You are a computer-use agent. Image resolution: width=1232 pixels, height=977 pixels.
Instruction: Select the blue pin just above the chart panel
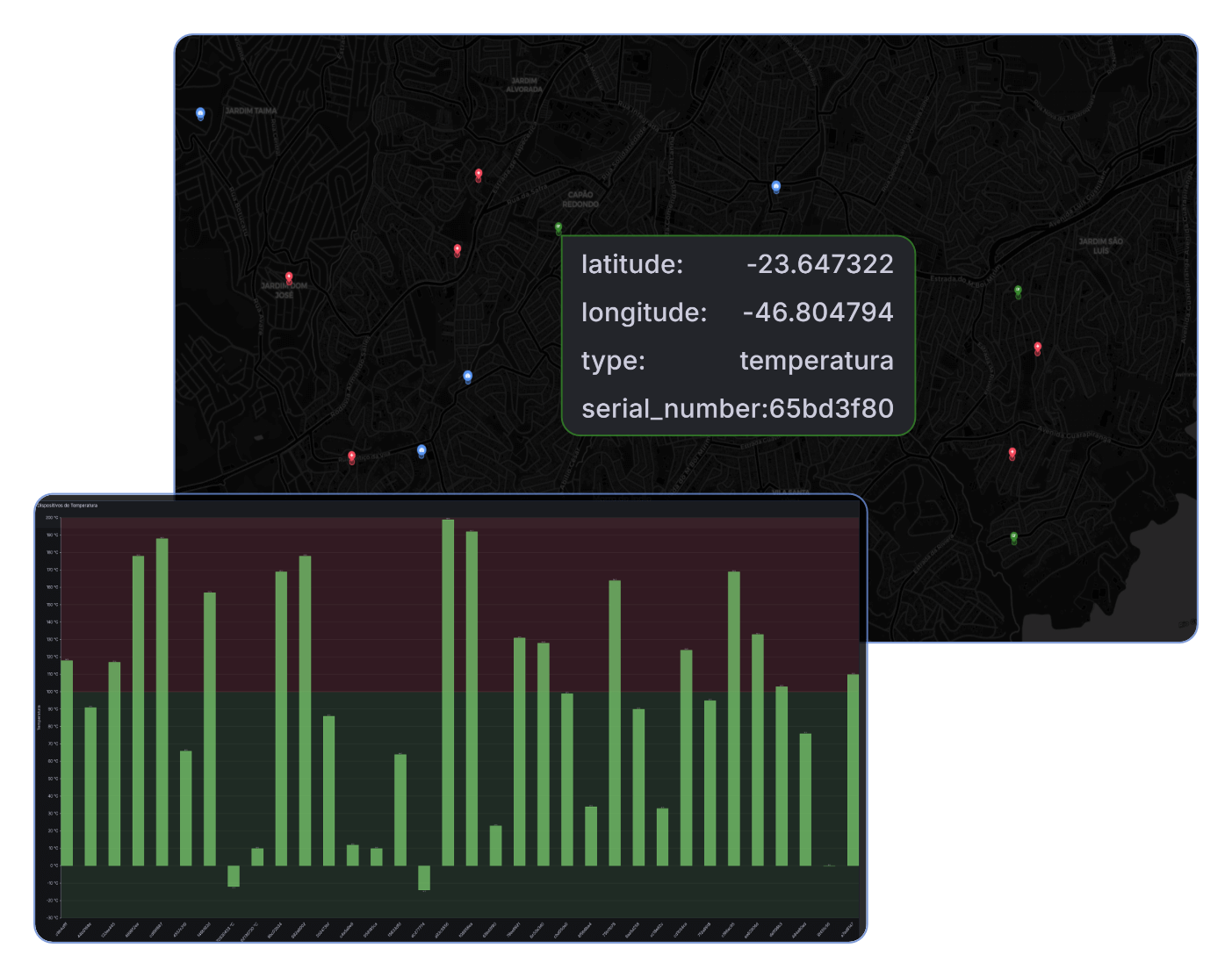421,451
